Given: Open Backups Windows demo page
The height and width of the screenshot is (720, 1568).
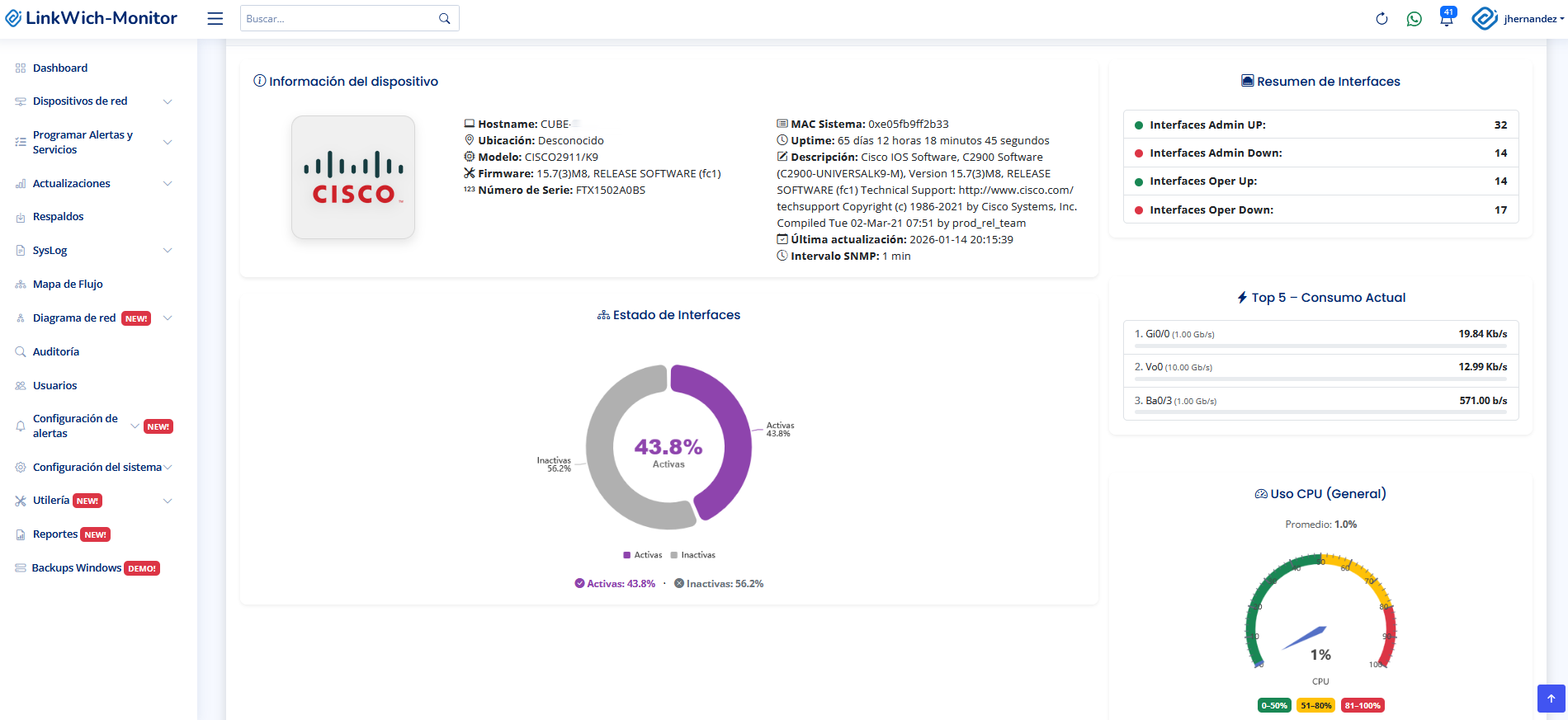Looking at the screenshot, I should (77, 568).
